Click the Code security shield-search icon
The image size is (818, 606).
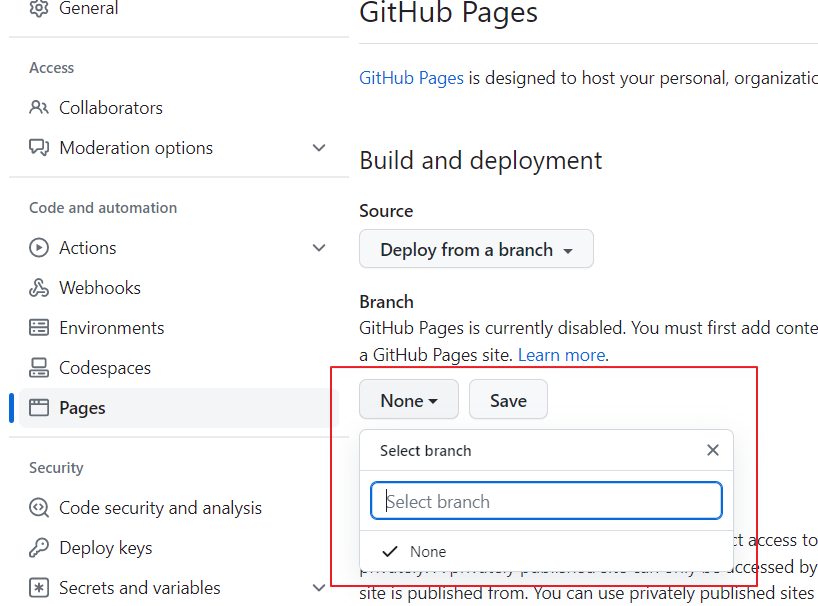tap(39, 507)
